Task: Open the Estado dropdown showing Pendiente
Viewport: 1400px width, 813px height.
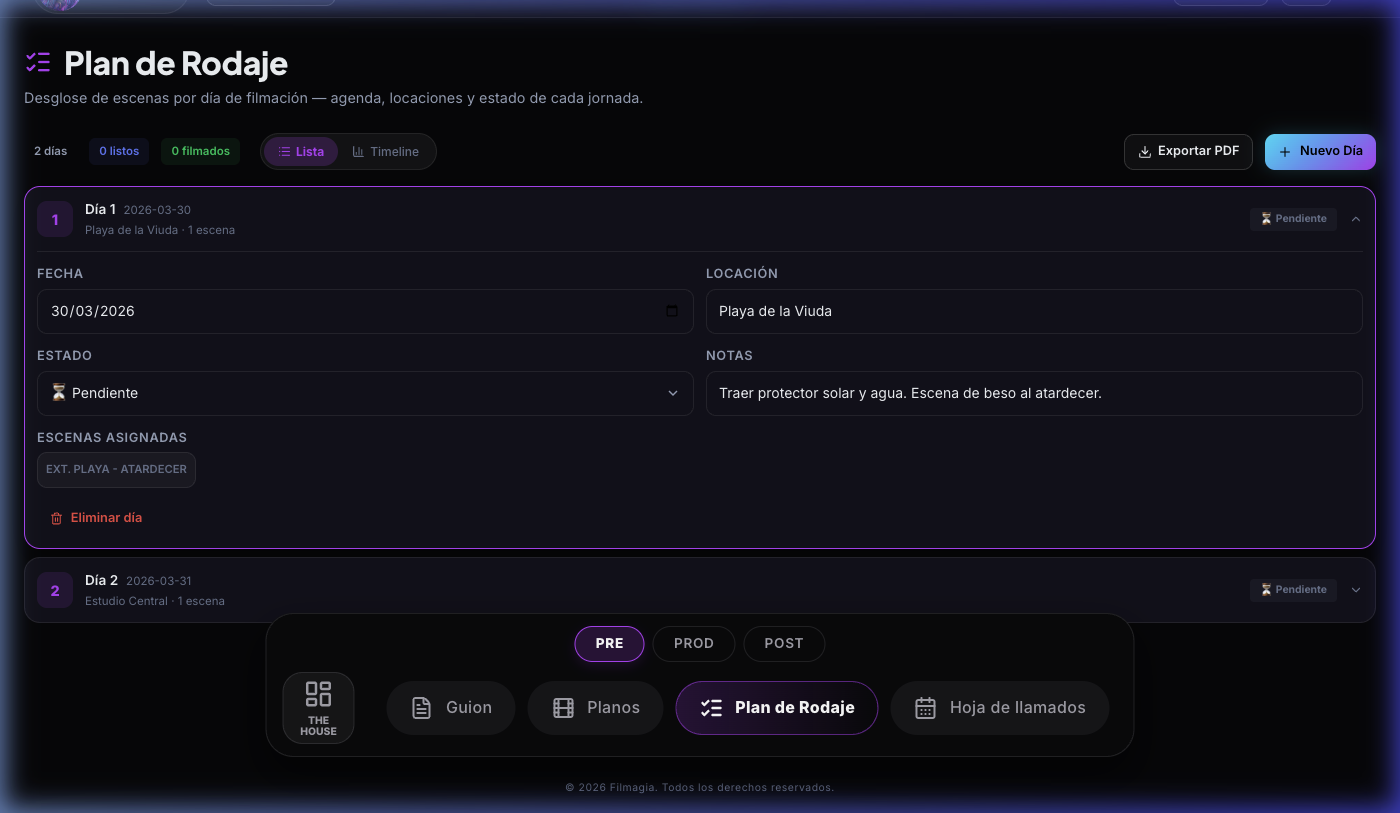Action: 365,393
